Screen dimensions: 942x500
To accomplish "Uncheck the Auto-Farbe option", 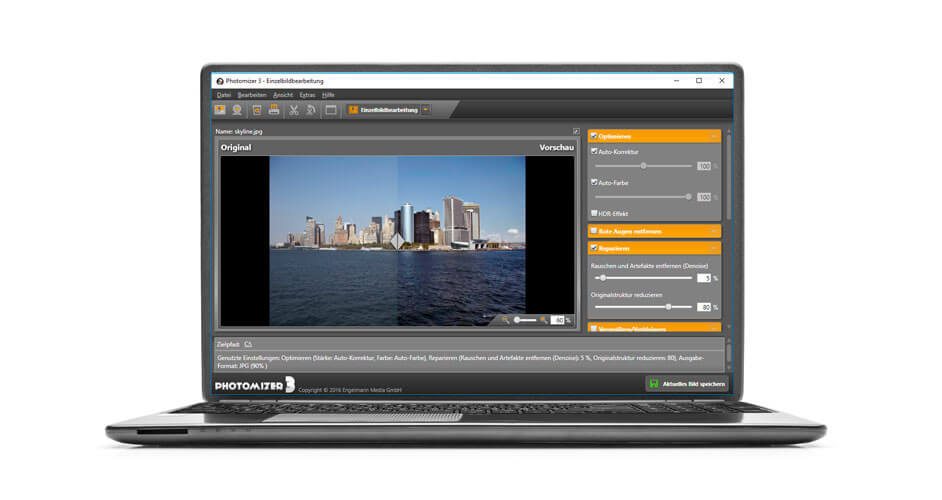I will click(x=594, y=182).
